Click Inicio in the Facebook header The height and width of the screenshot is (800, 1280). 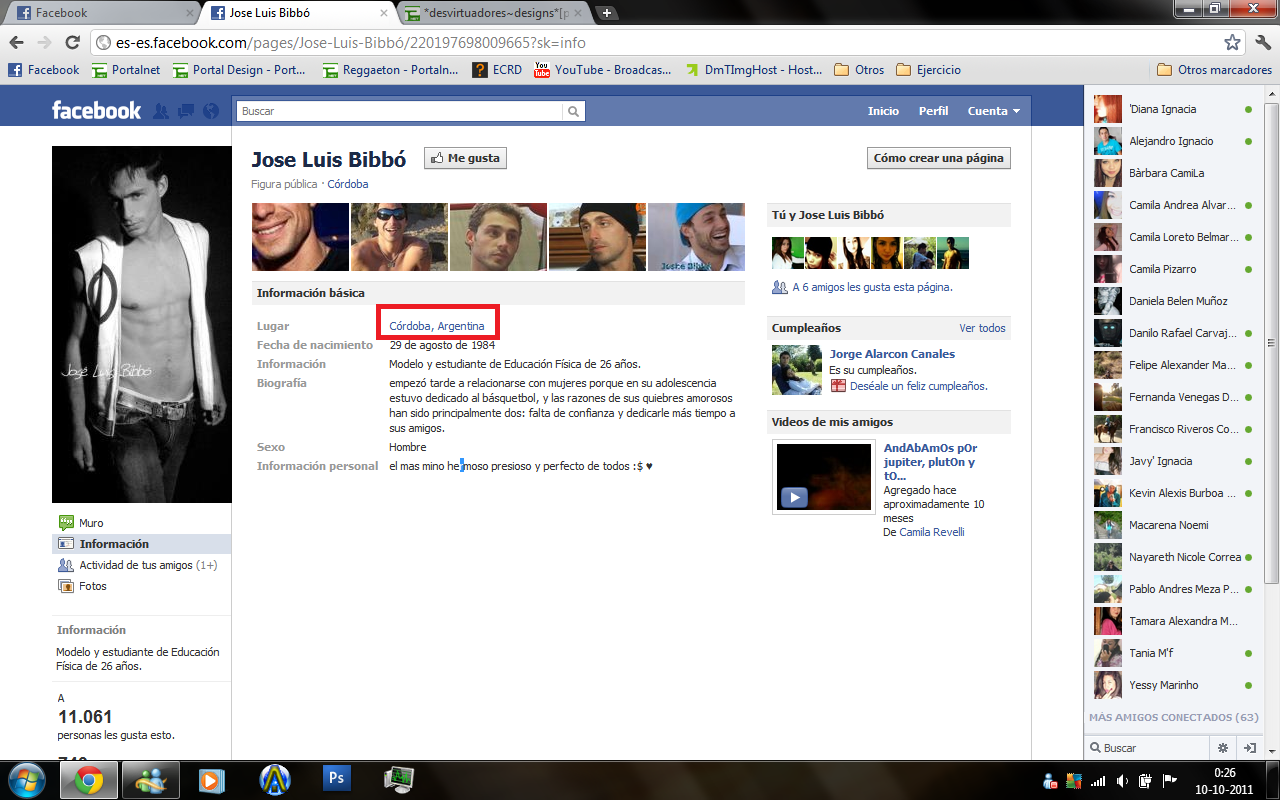coord(883,111)
